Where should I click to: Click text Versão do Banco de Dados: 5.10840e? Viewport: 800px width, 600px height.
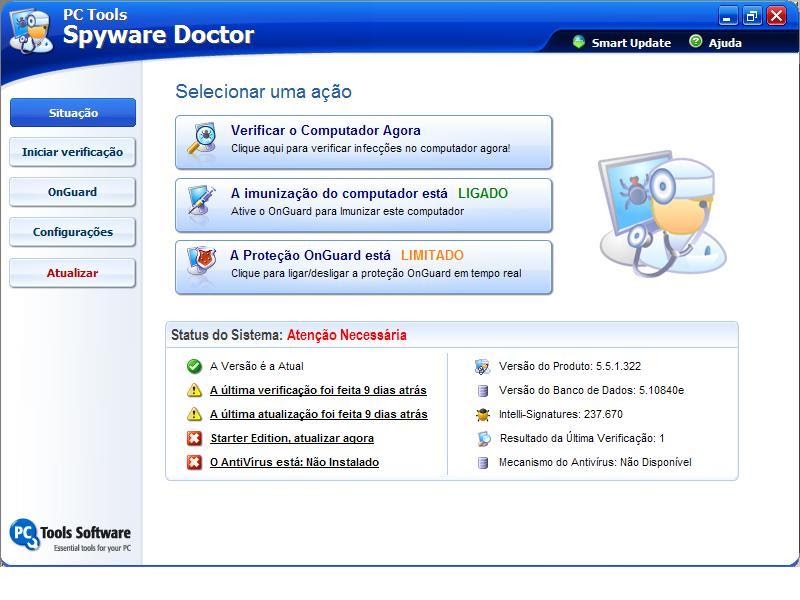(x=591, y=390)
